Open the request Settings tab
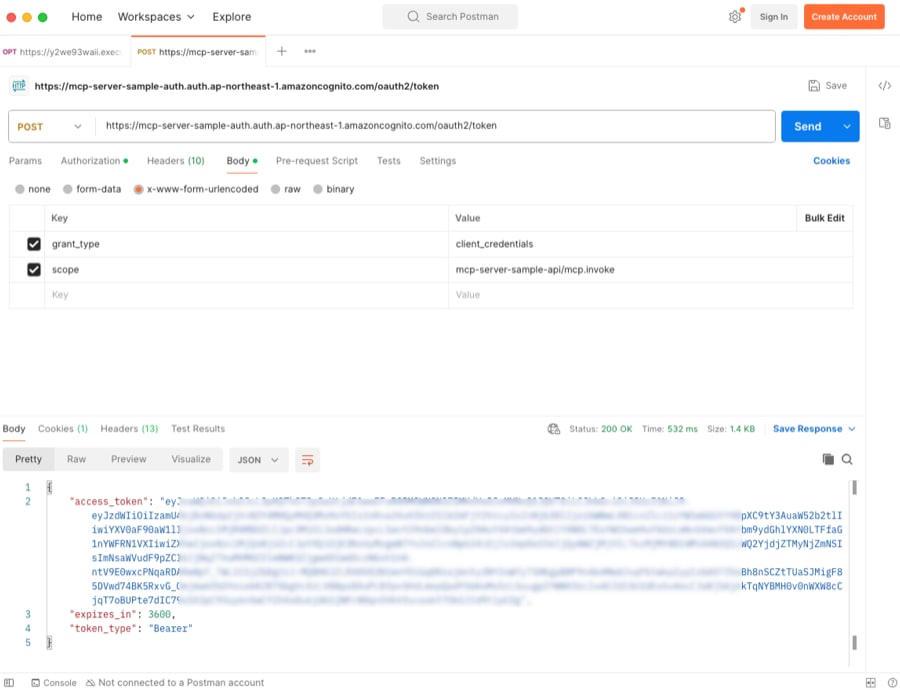Image resolution: width=900 pixels, height=690 pixels. click(437, 161)
